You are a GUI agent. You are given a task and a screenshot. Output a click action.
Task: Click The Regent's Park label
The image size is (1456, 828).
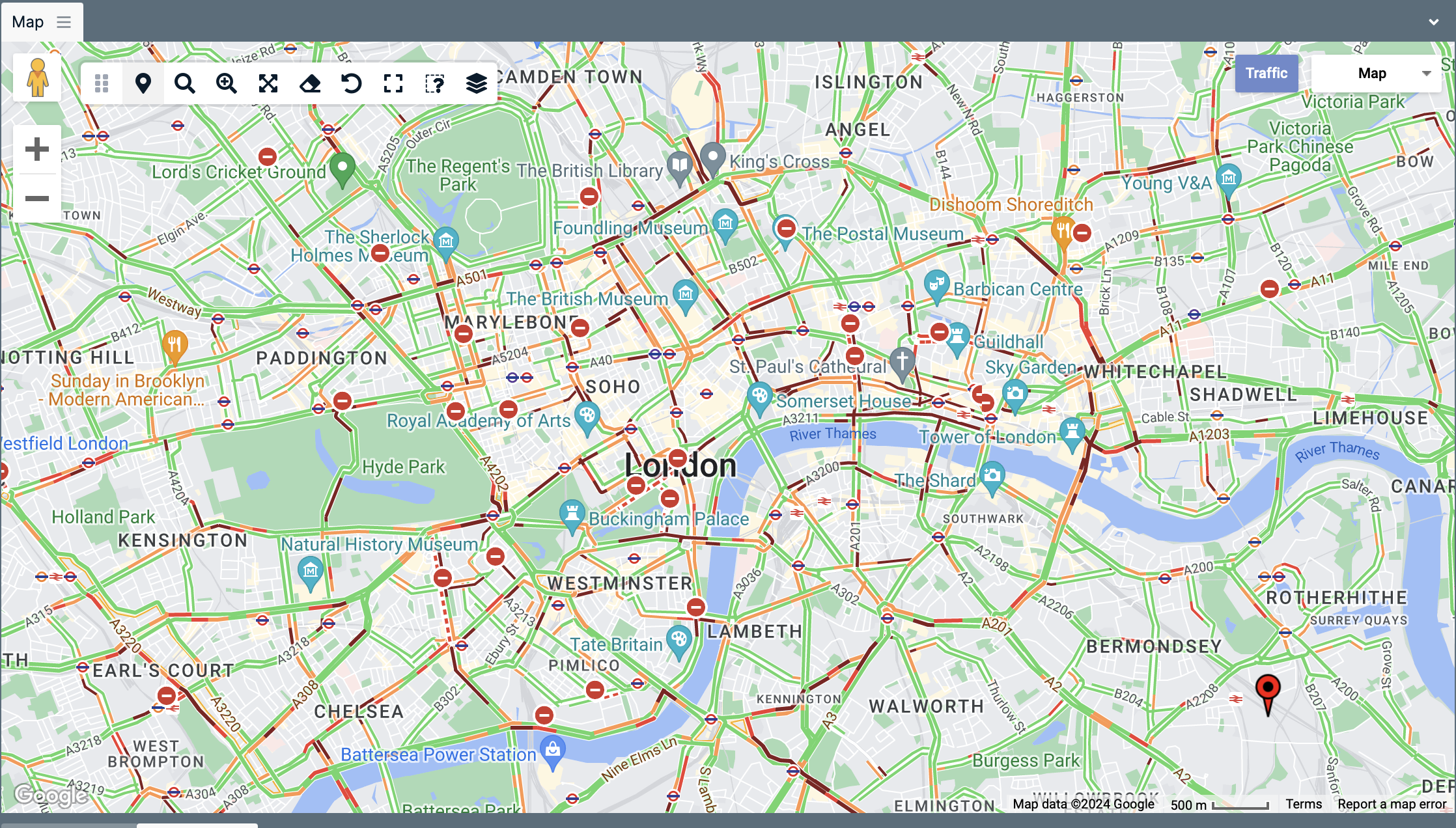[458, 175]
